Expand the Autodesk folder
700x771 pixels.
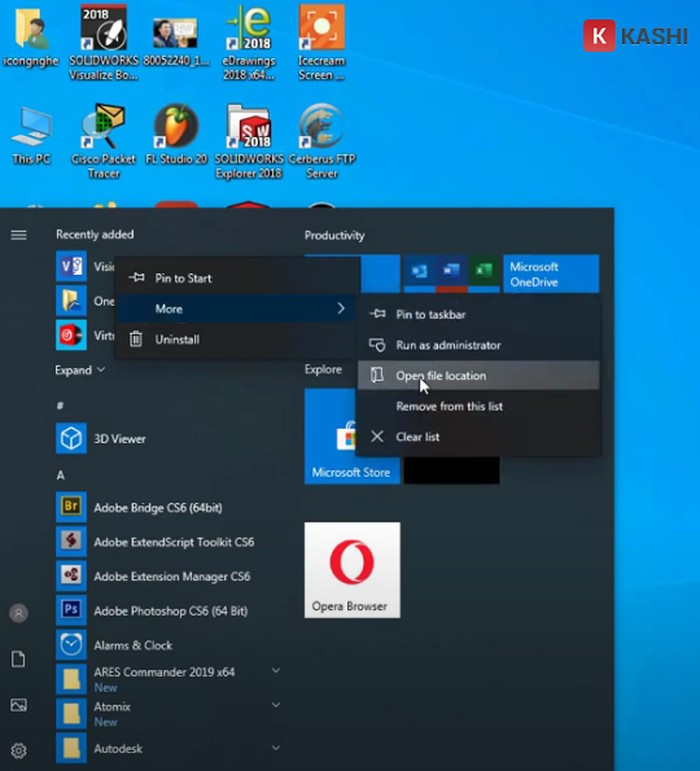[276, 747]
